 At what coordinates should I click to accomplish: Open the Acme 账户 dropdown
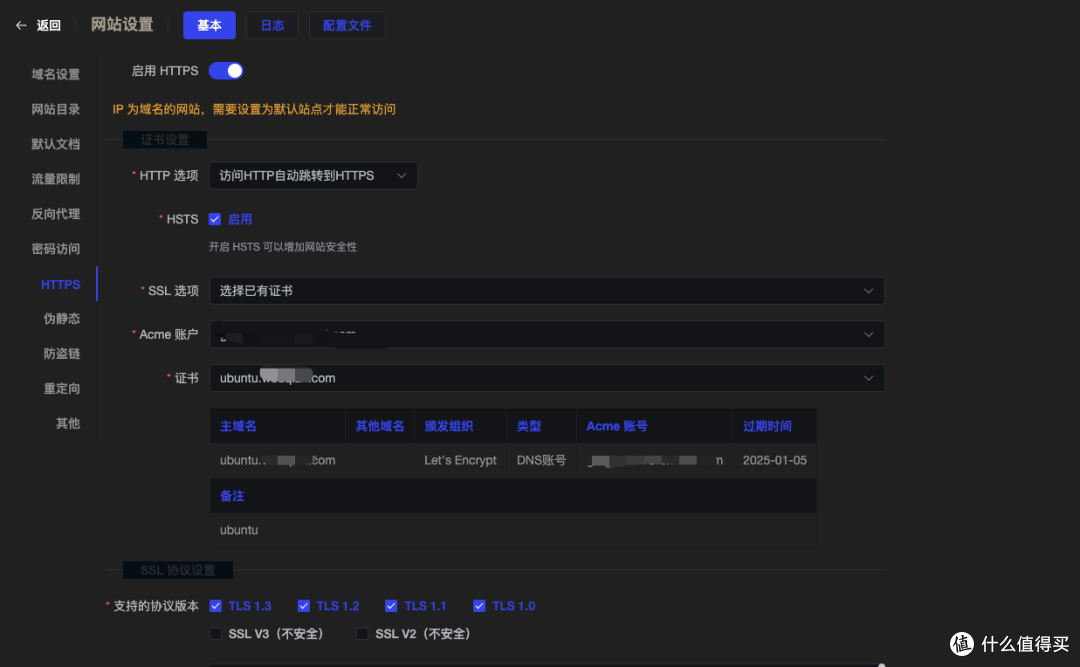546,334
